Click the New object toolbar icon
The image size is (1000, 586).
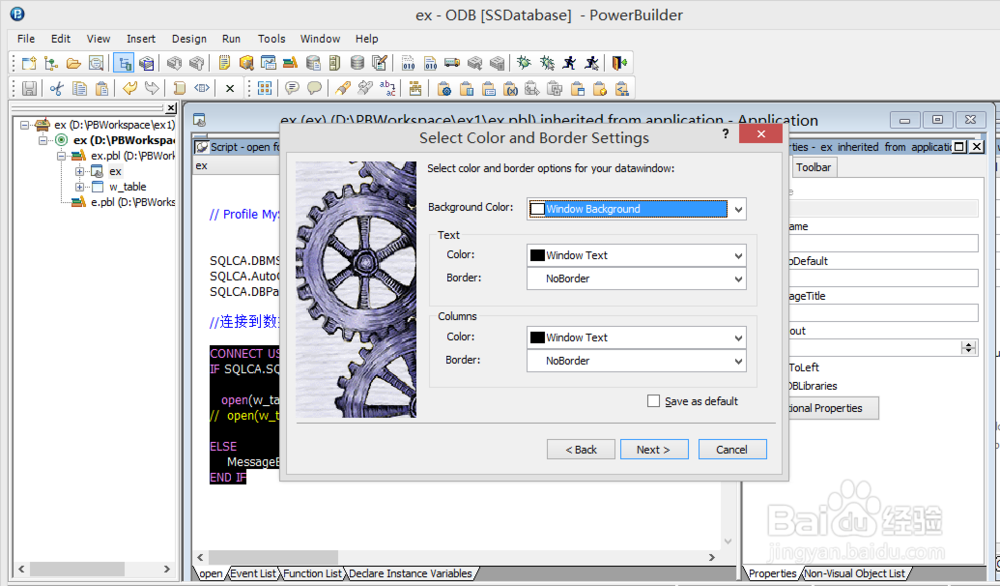tap(29, 62)
